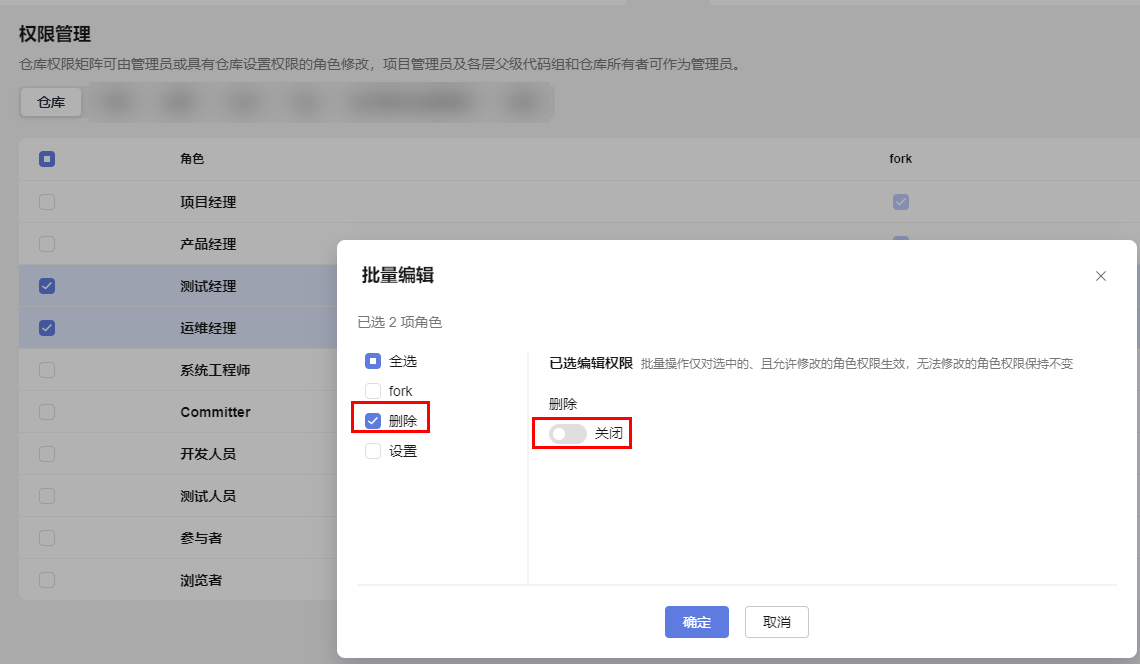Check the 设置 permission checkbox

(x=374, y=450)
